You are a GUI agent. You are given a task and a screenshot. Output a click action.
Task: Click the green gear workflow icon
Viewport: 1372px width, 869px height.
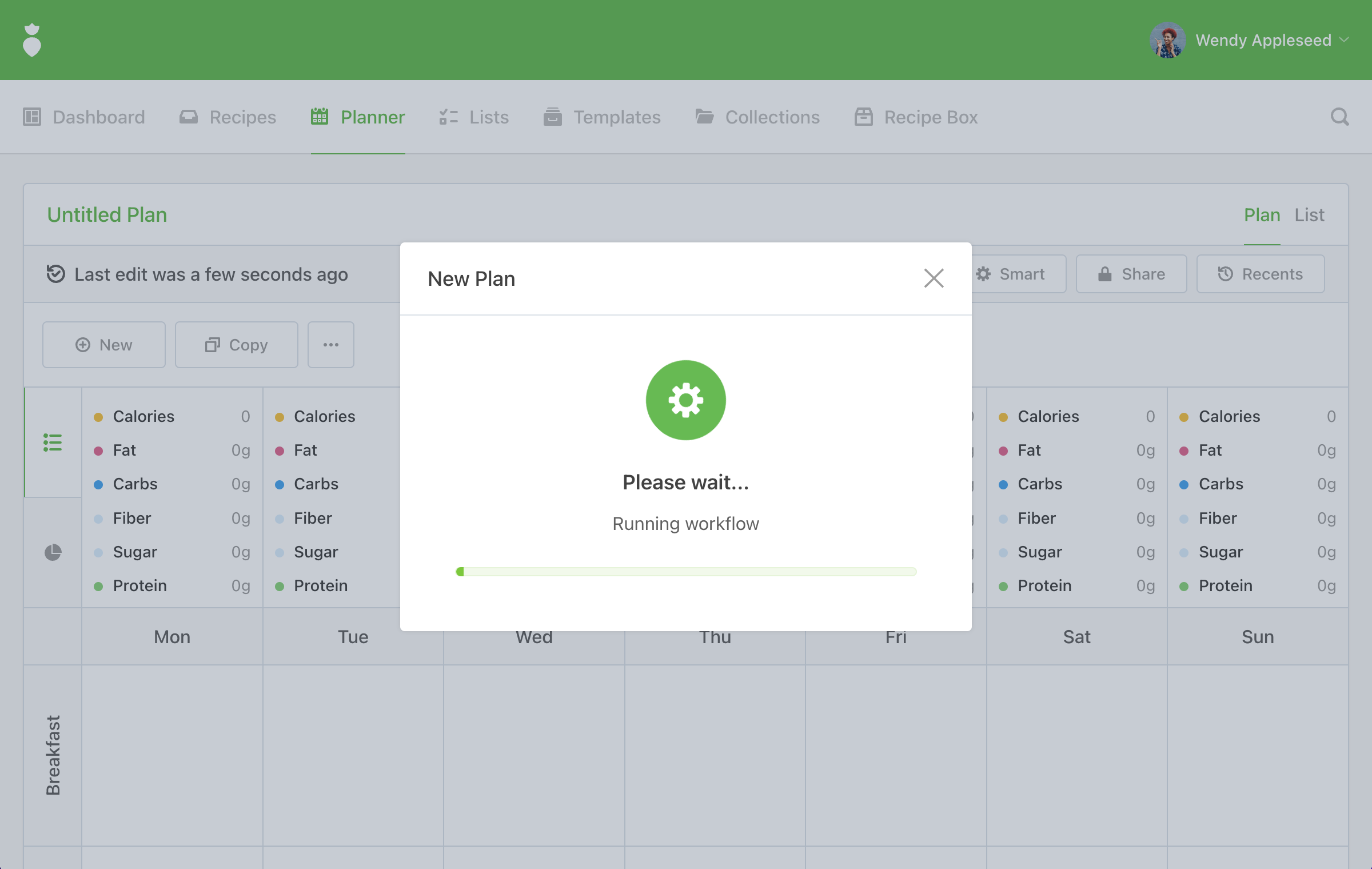coord(685,400)
